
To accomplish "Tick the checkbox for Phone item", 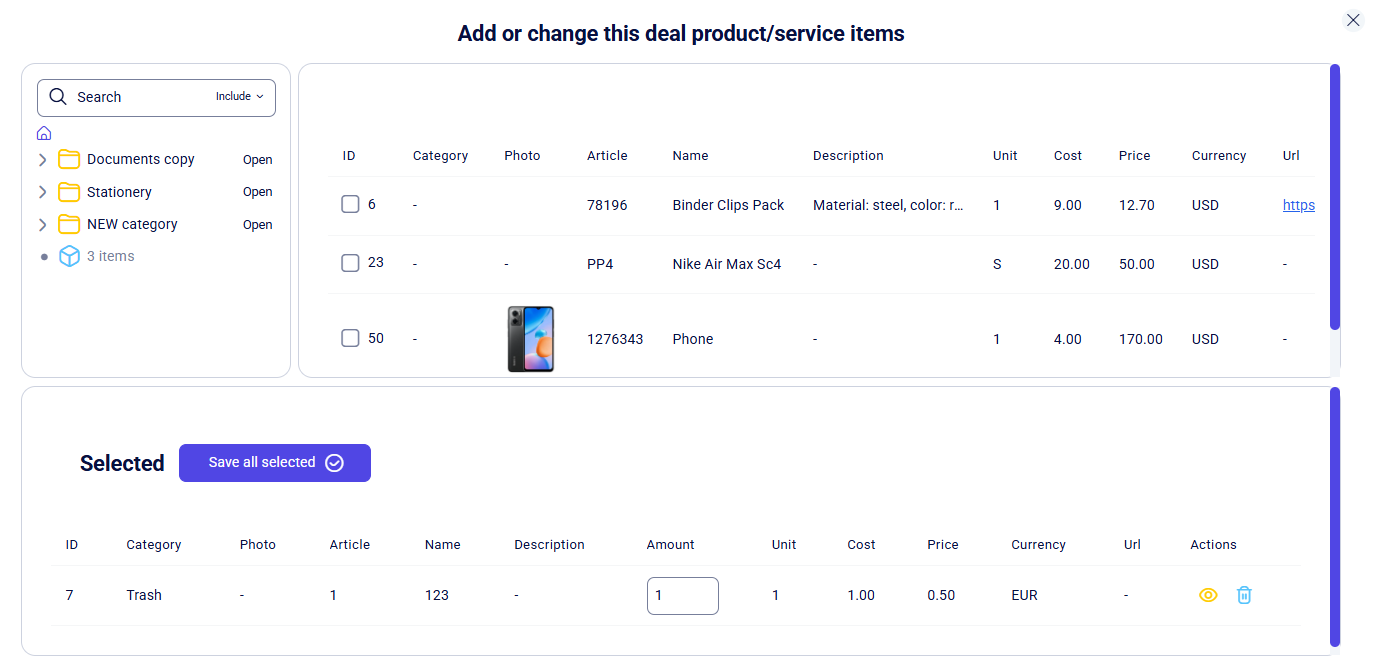I will [x=350, y=338].
